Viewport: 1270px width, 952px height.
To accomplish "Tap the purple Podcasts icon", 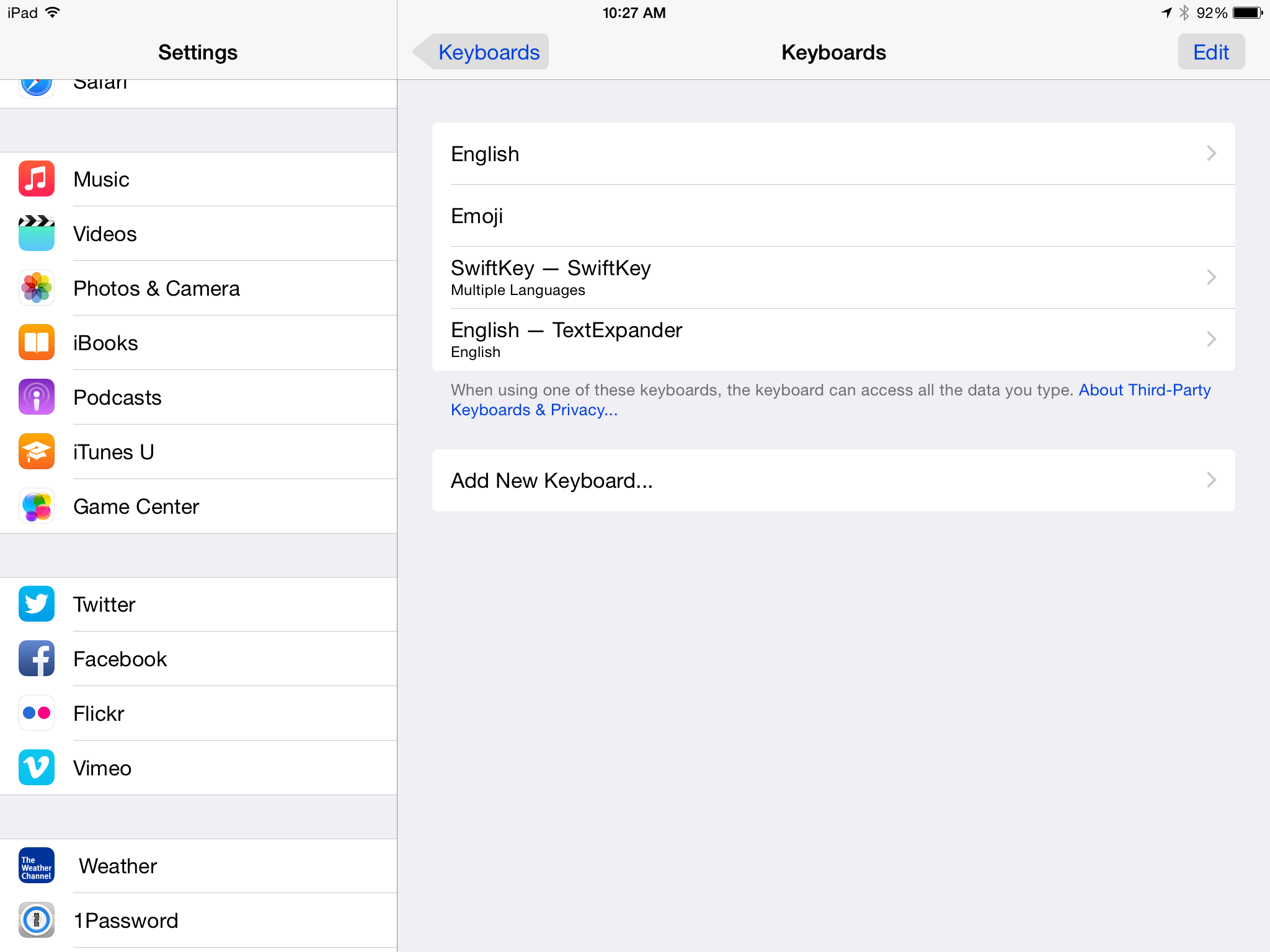I will click(x=37, y=397).
